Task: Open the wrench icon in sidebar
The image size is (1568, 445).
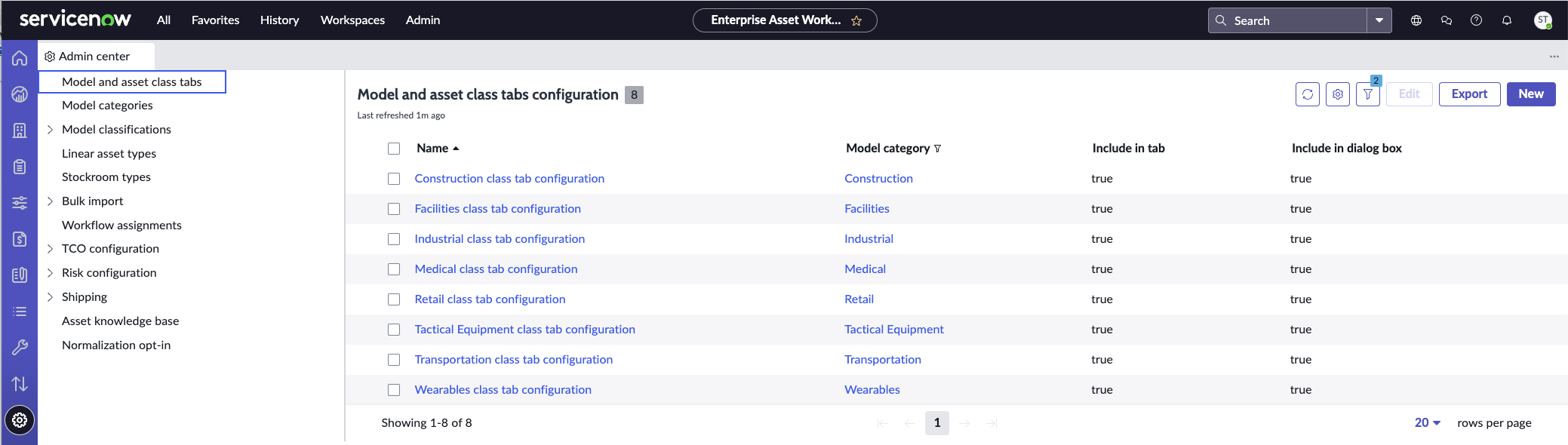Action: pos(20,348)
